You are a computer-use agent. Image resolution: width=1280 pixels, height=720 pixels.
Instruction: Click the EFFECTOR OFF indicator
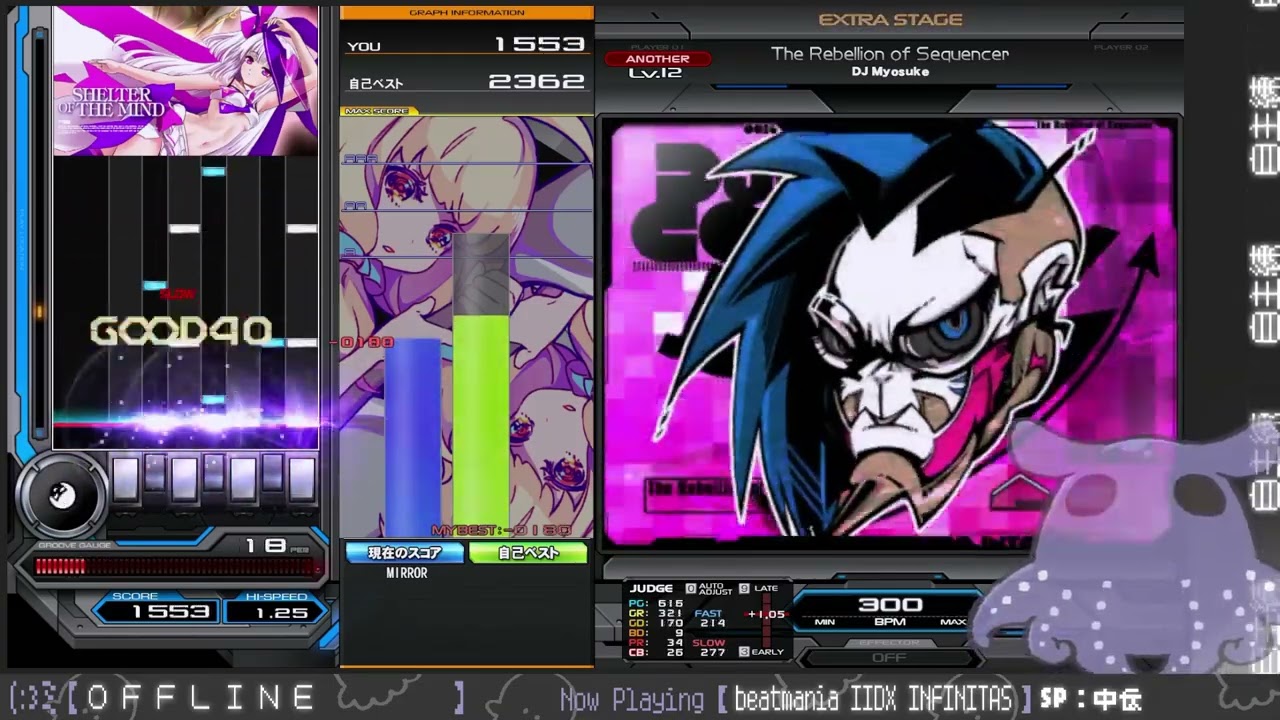point(889,657)
